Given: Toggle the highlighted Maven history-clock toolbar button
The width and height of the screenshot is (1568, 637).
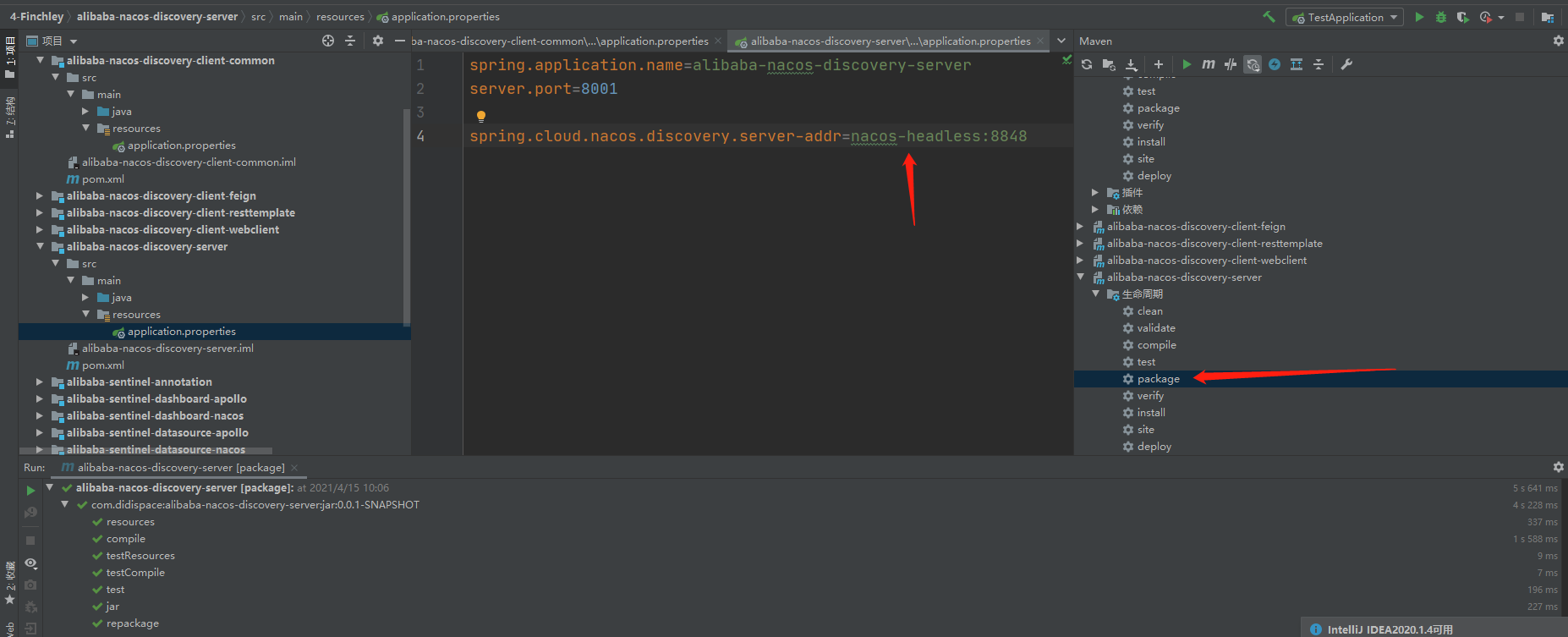Looking at the screenshot, I should click(1253, 64).
